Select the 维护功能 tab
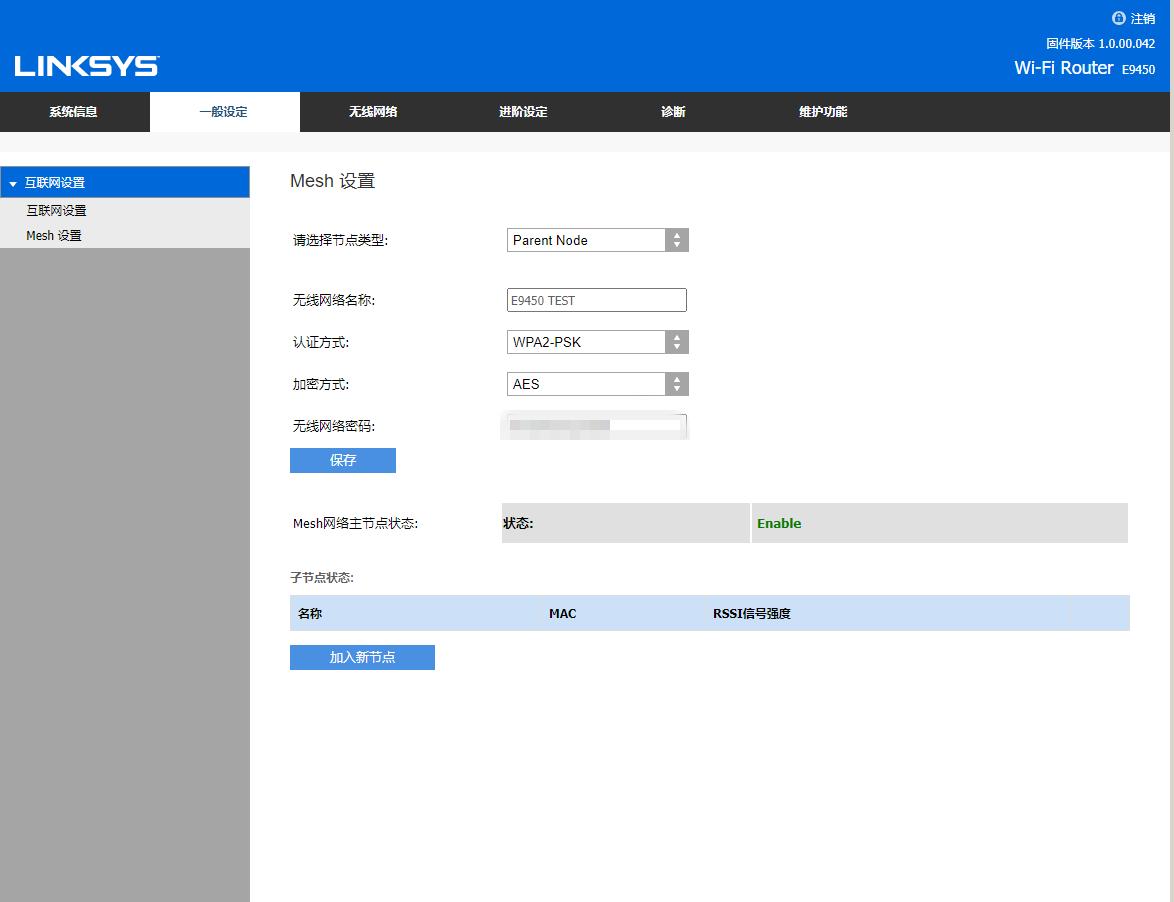This screenshot has height=902, width=1174. click(822, 112)
